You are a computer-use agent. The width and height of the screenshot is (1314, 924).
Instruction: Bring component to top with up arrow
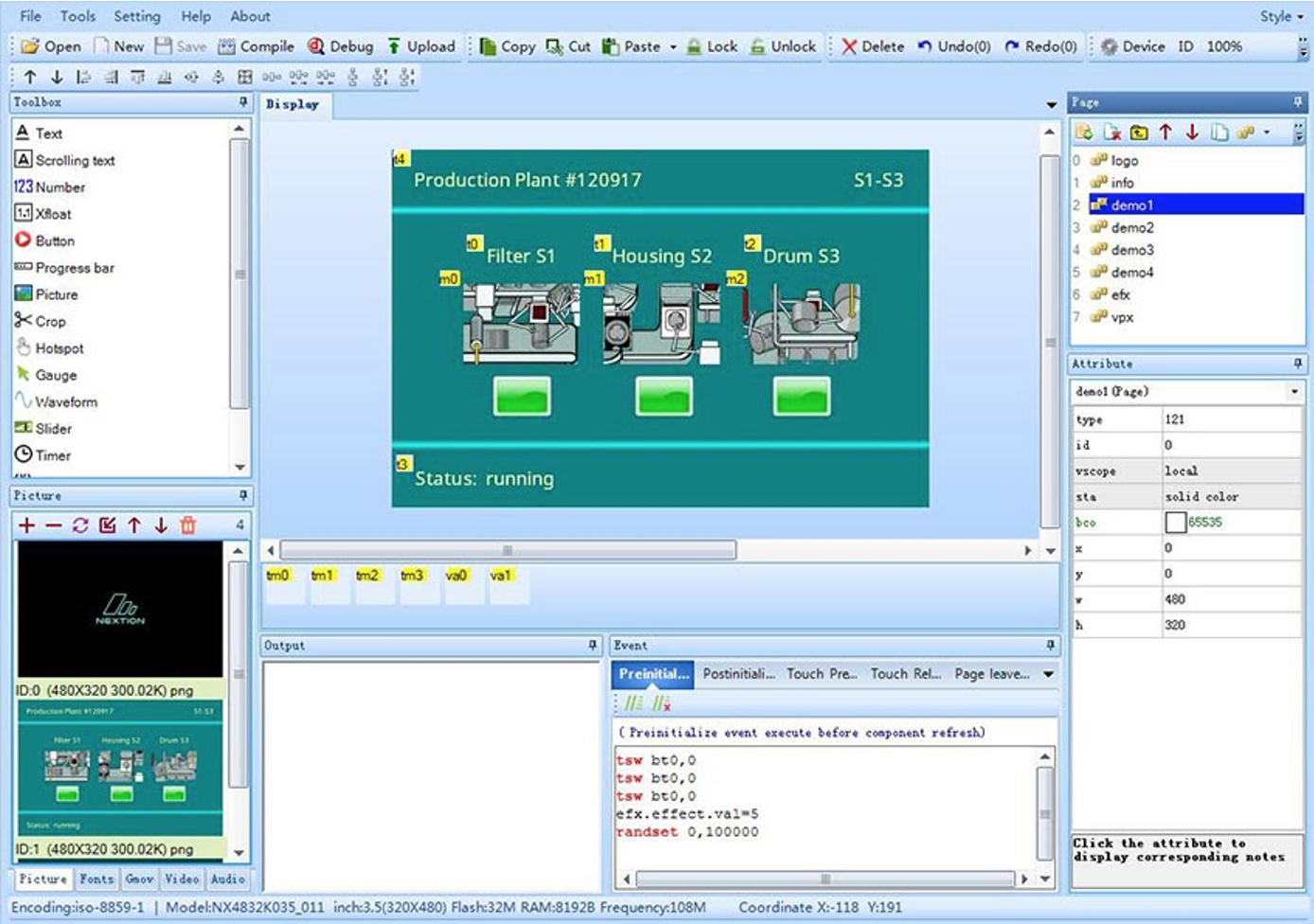click(30, 78)
